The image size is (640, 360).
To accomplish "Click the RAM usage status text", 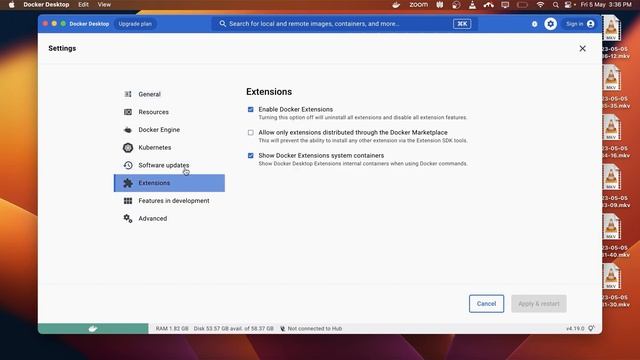I will [172, 328].
